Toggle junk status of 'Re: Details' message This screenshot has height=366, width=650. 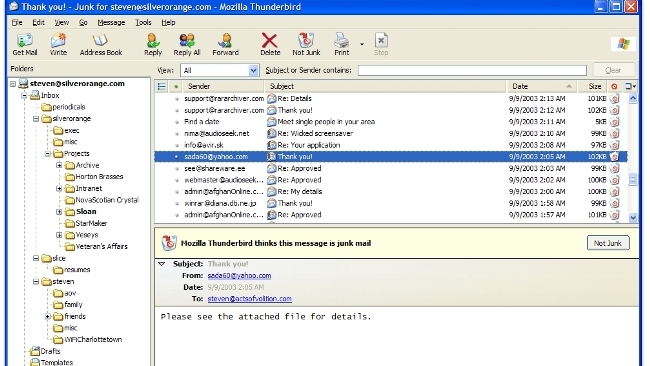(x=614, y=98)
